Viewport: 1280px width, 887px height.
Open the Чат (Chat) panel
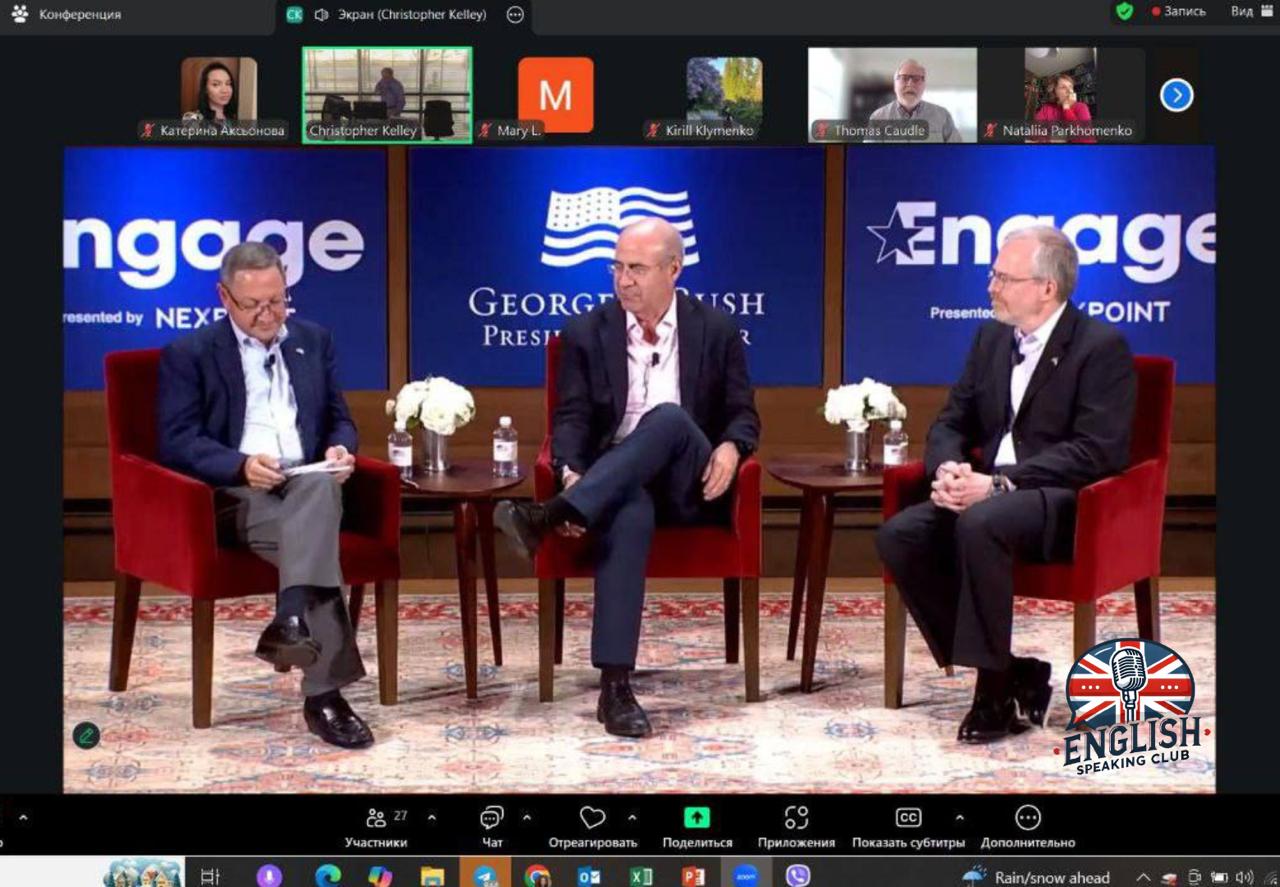[492, 819]
